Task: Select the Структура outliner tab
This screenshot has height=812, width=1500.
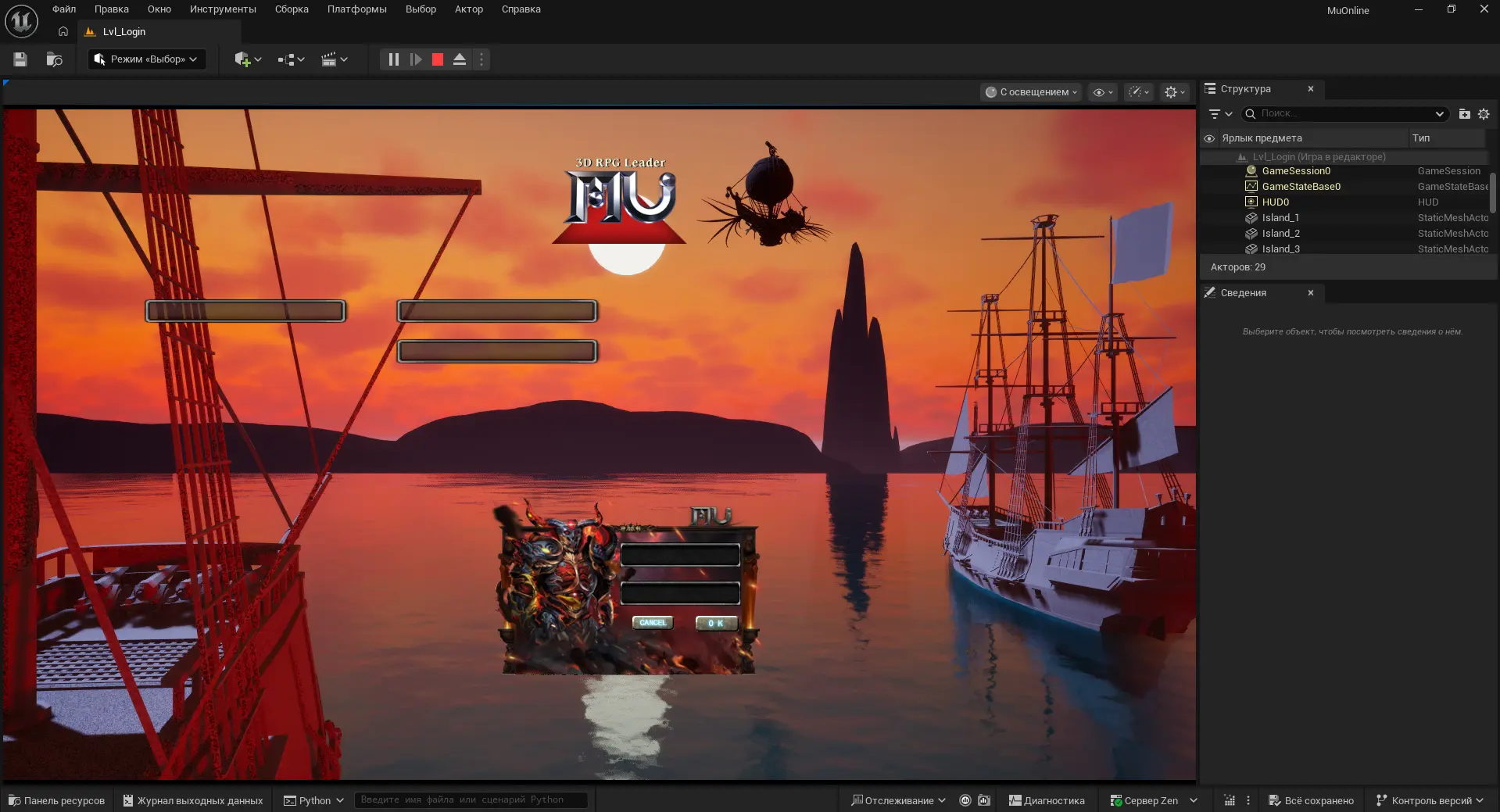Action: point(1246,89)
